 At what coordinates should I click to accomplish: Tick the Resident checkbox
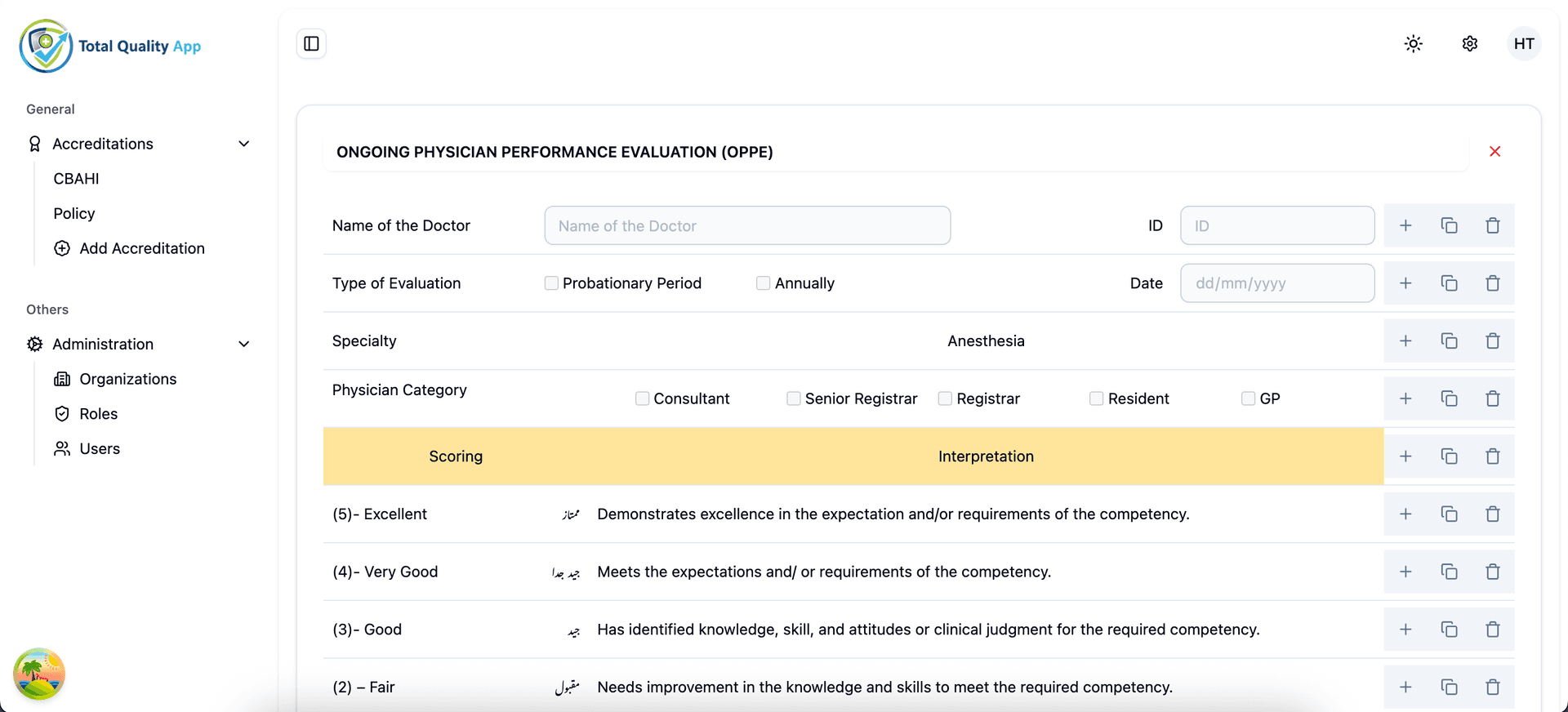1096,398
